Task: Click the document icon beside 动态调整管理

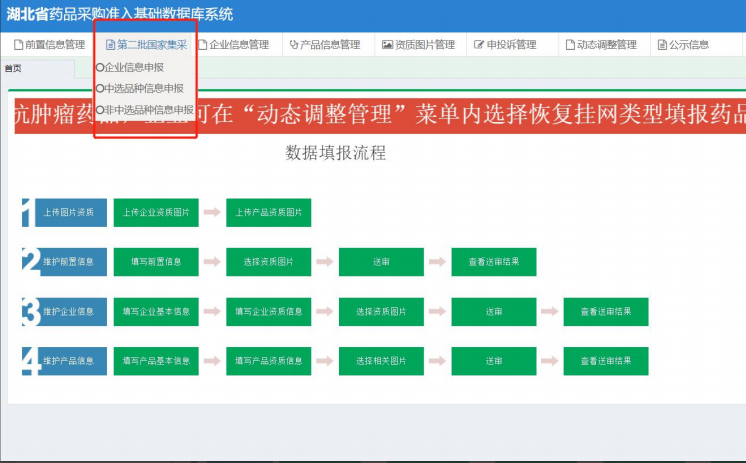Action: coord(568,45)
